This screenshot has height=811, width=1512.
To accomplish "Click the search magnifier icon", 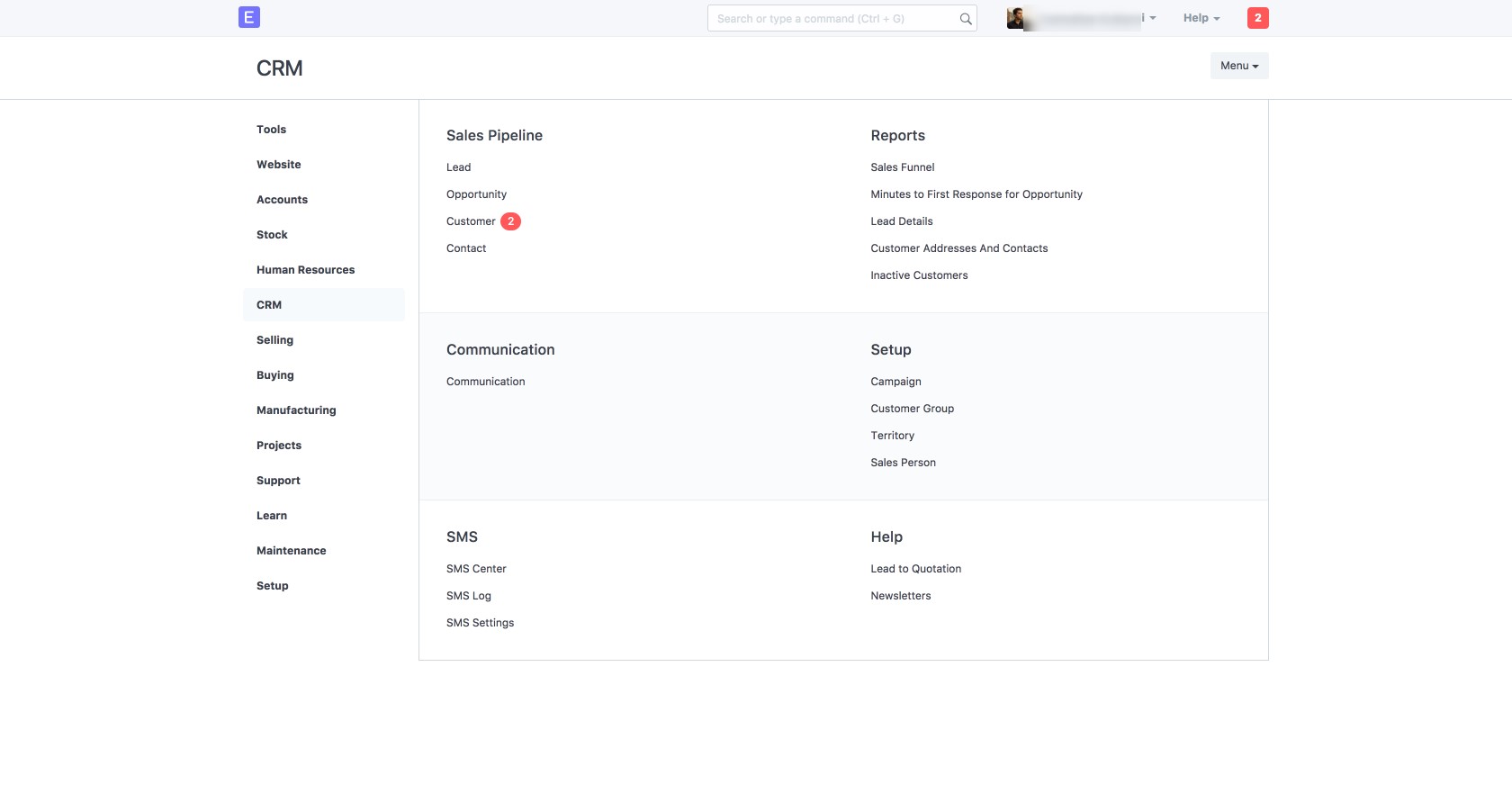I will click(x=965, y=19).
